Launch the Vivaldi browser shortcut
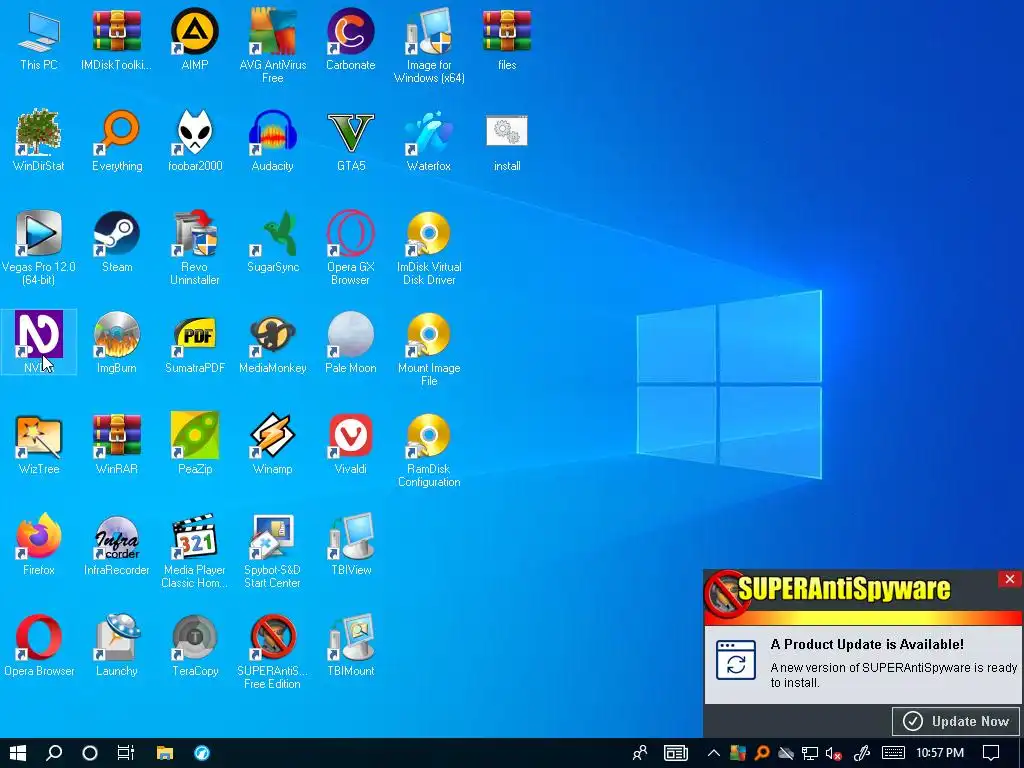Screen dimensions: 1024x768 tap(351, 443)
